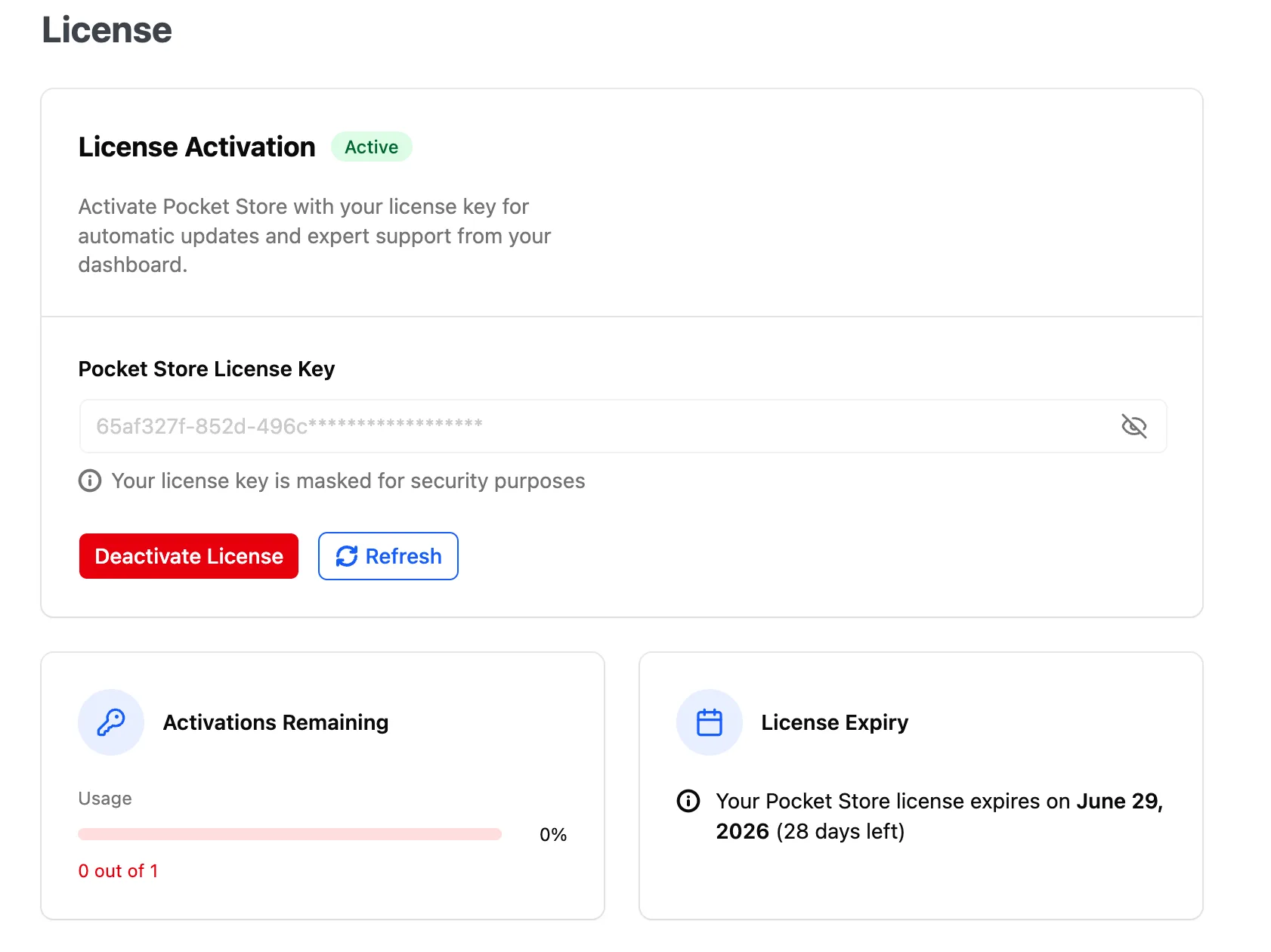Click the 'June 29, 2026' expiry message
1271x952 pixels.
[x=939, y=816]
